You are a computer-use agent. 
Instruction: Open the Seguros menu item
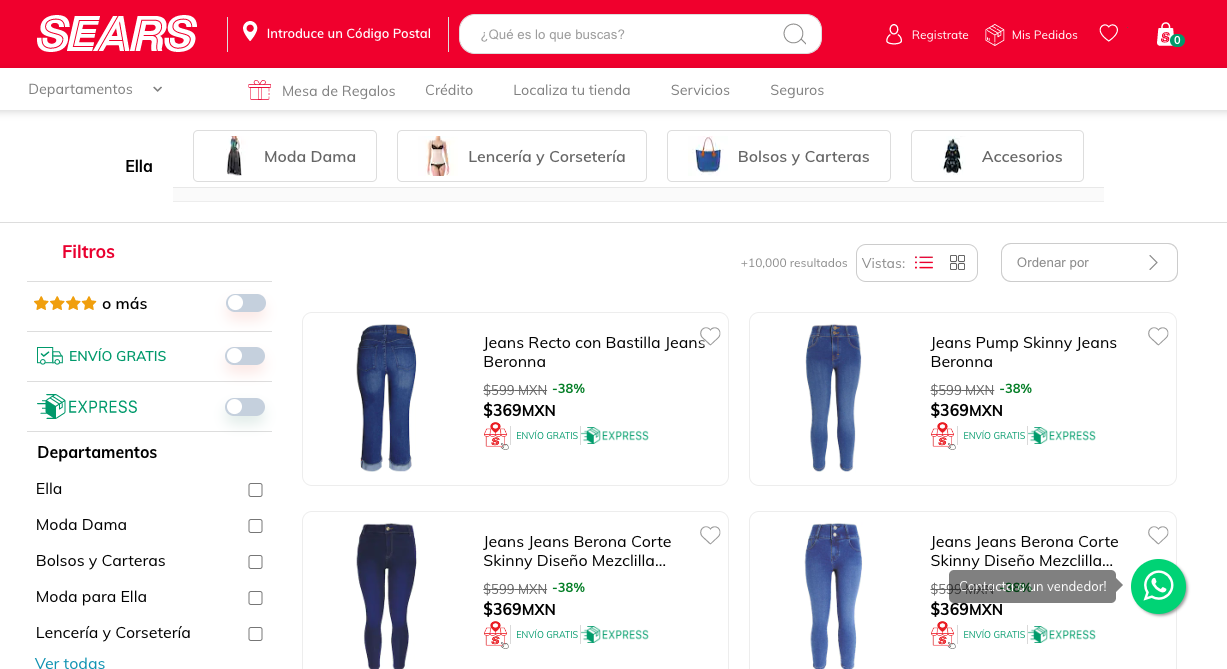click(x=797, y=90)
